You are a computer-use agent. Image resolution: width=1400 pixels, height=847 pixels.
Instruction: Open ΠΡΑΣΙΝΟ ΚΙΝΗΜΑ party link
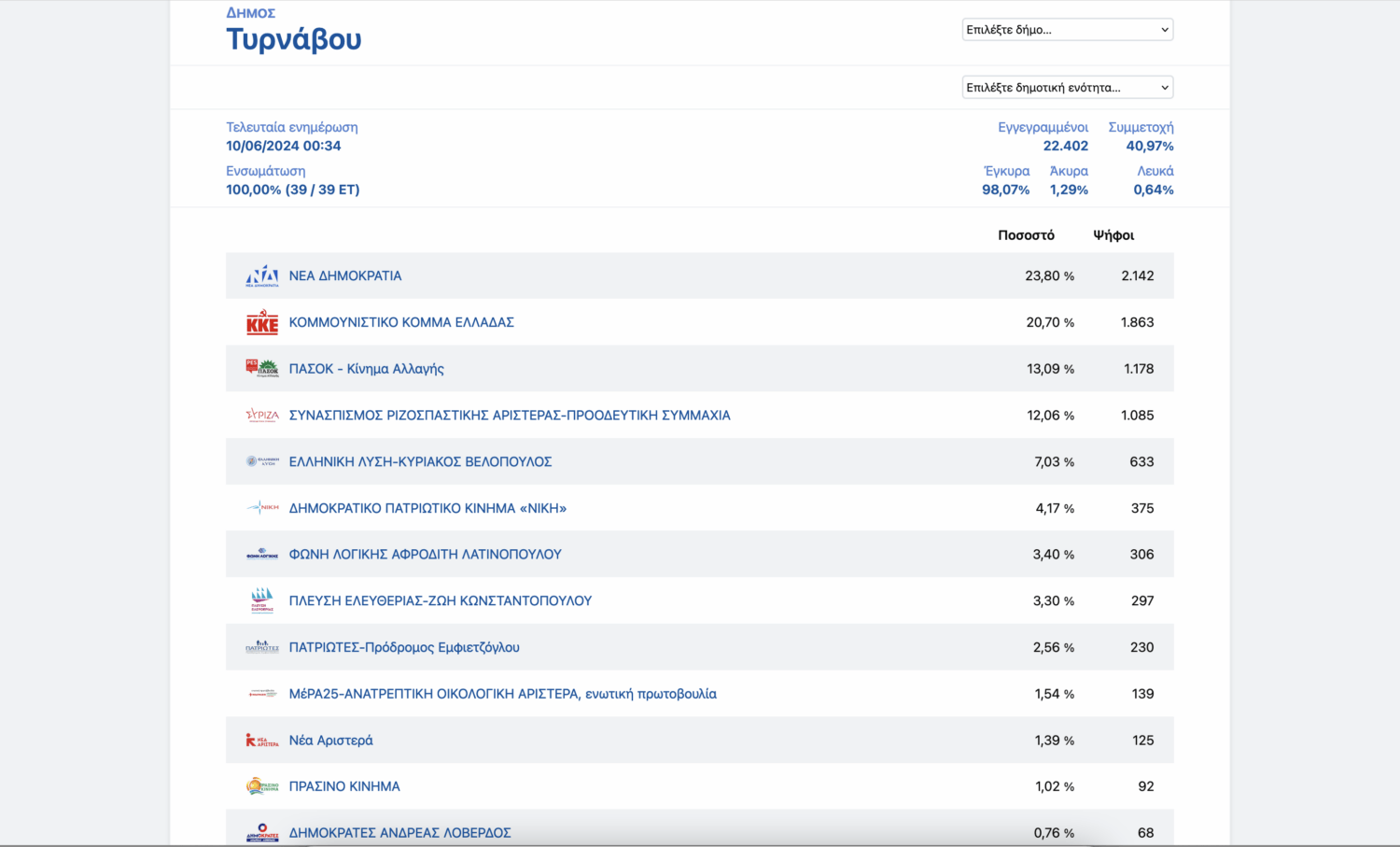coord(344,786)
